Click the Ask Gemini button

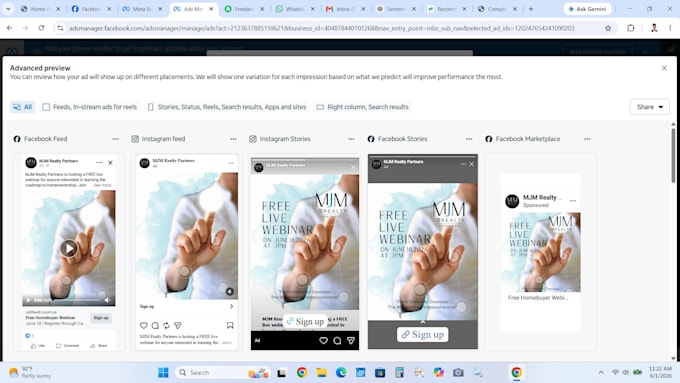(x=587, y=9)
